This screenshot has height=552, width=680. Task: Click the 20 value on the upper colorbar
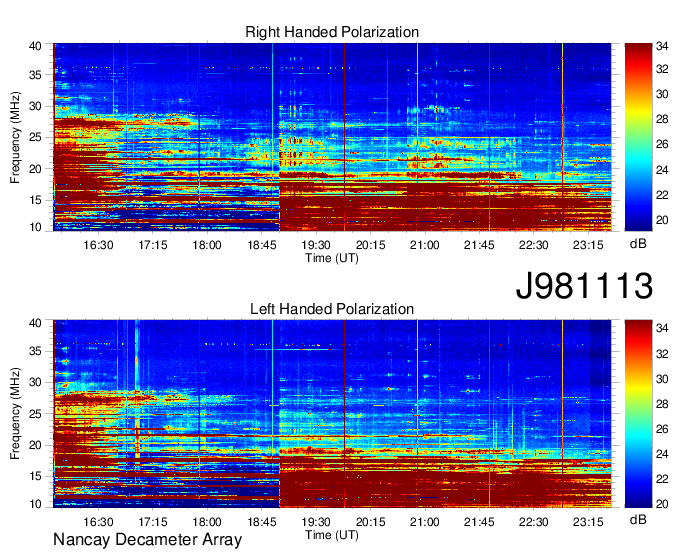point(662,220)
